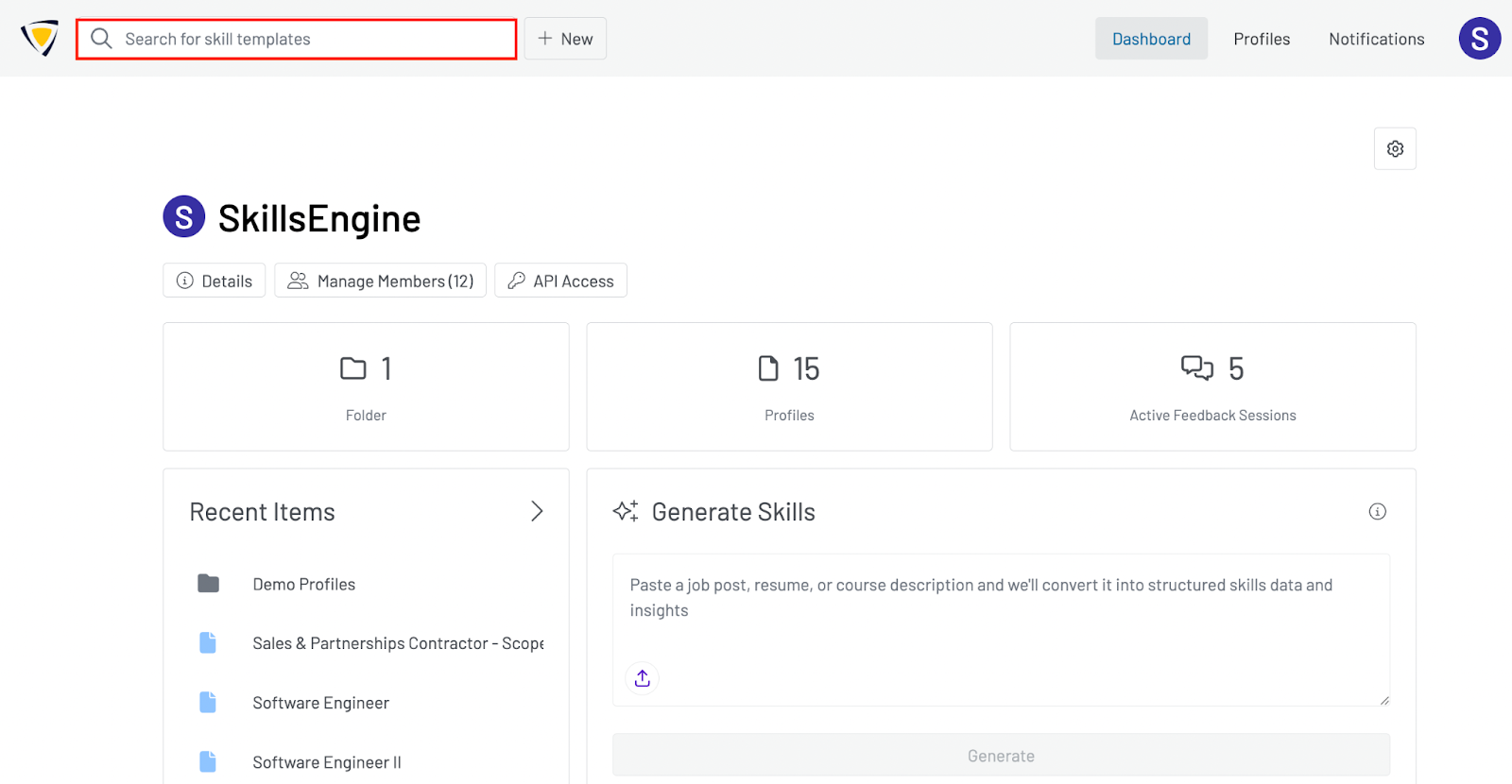The height and width of the screenshot is (784, 1512).
Task: Focus the skill templates search field
Action: [x=312, y=39]
